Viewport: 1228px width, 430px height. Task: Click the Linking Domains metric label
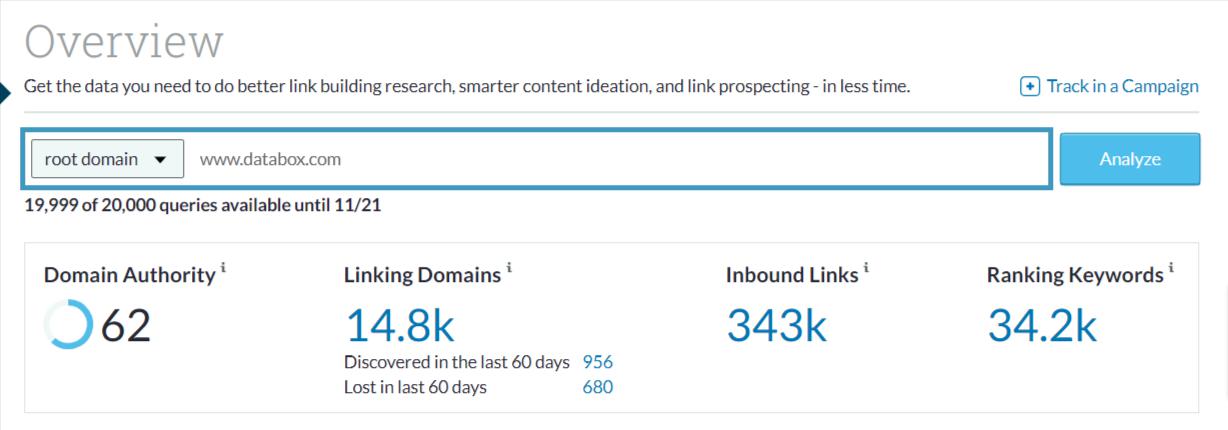[422, 275]
